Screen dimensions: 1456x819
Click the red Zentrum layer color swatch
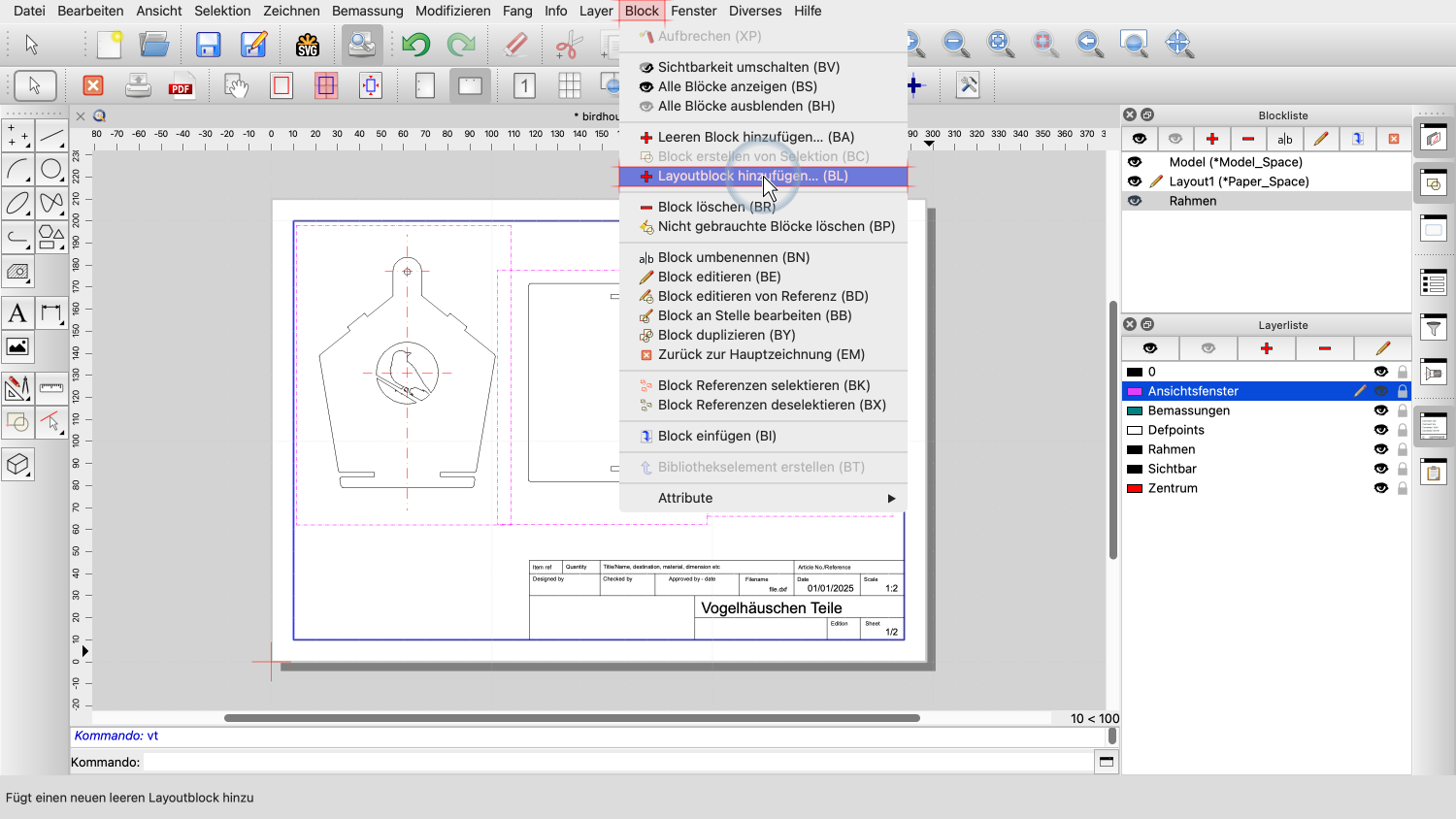pyautogui.click(x=1134, y=488)
